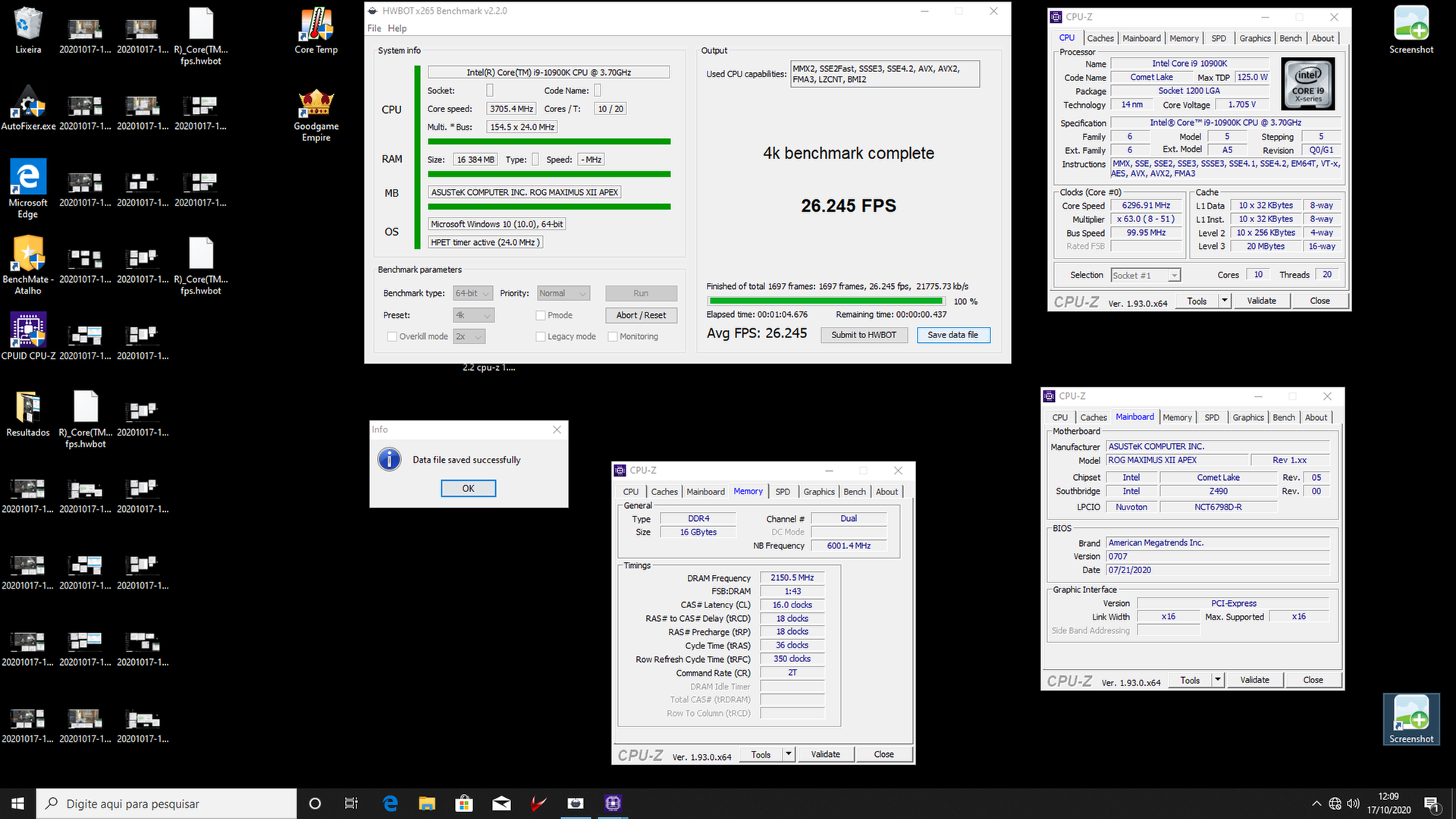Viewport: 1456px width, 819px height.
Task: Click OK in the Info dialog
Action: click(x=469, y=488)
